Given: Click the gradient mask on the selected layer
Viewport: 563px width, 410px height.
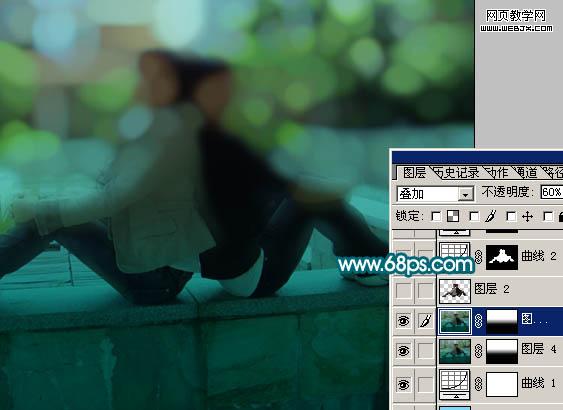Looking at the screenshot, I should 502,322.
